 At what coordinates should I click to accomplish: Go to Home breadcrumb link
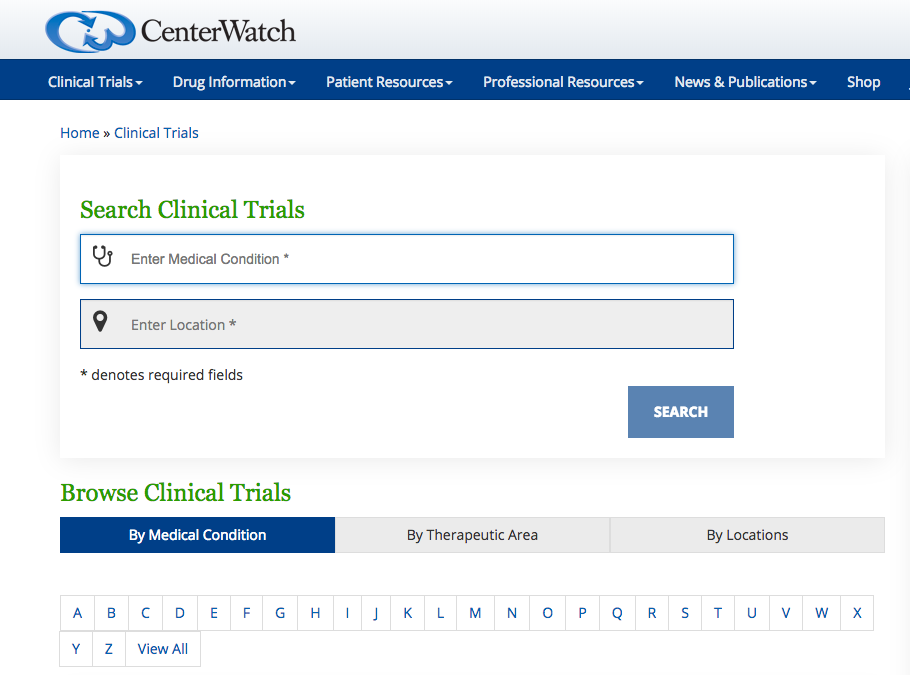click(80, 133)
